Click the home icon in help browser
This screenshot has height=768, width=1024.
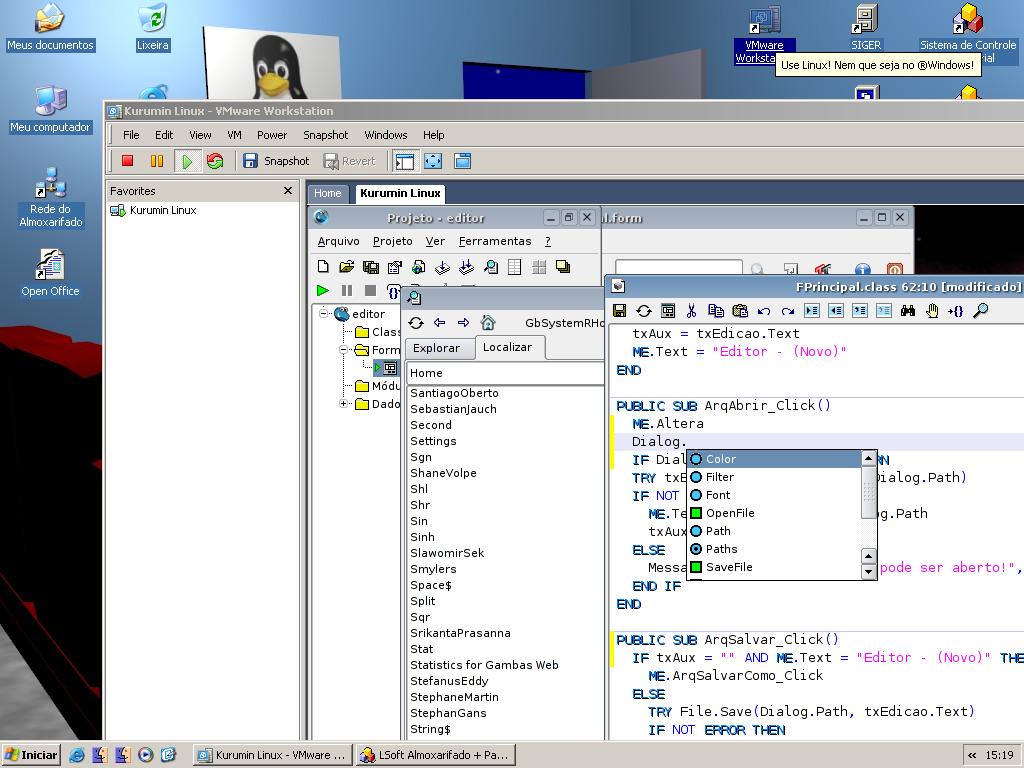[x=488, y=323]
